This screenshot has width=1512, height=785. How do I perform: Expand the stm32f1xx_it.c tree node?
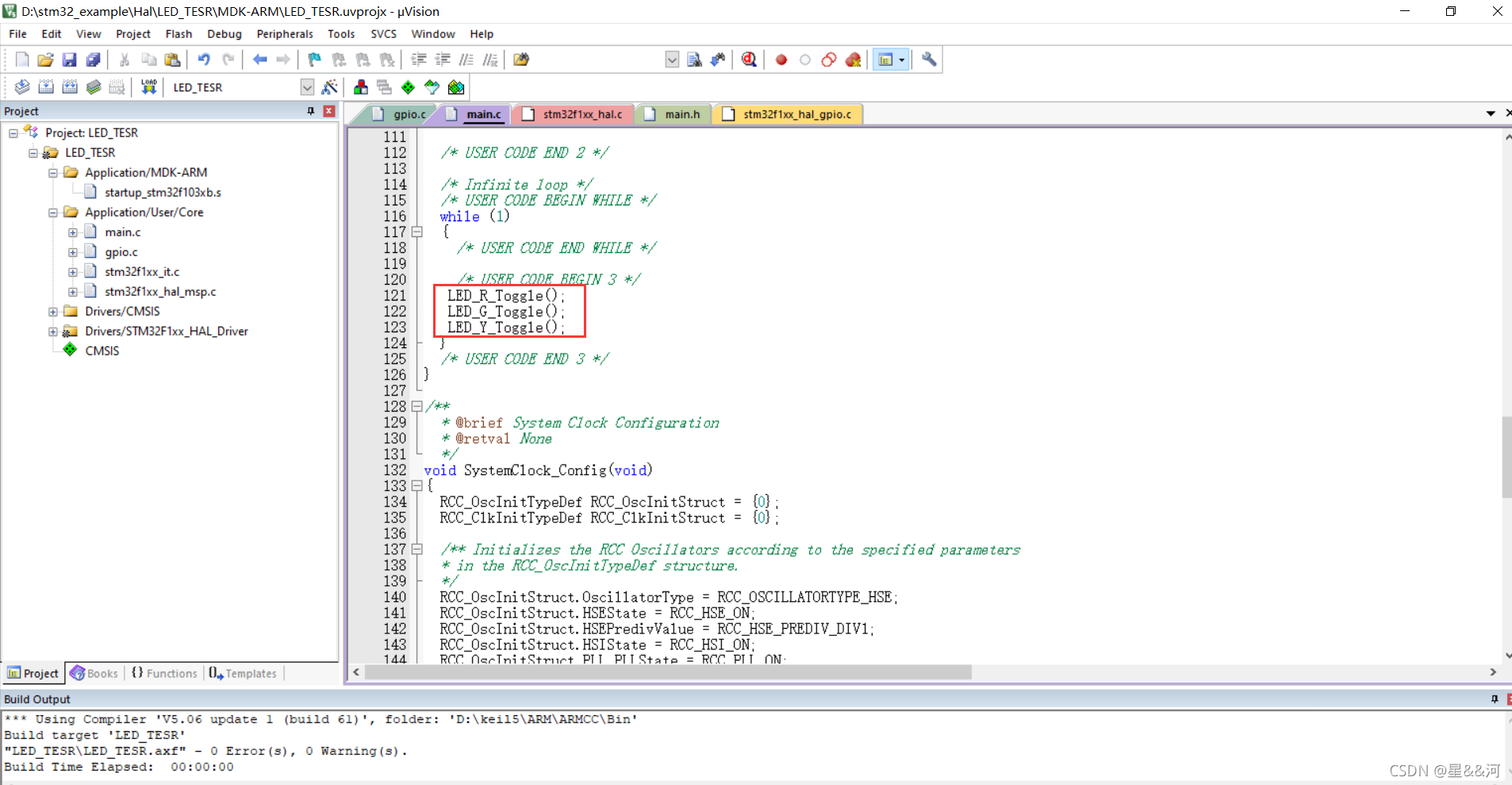point(73,272)
